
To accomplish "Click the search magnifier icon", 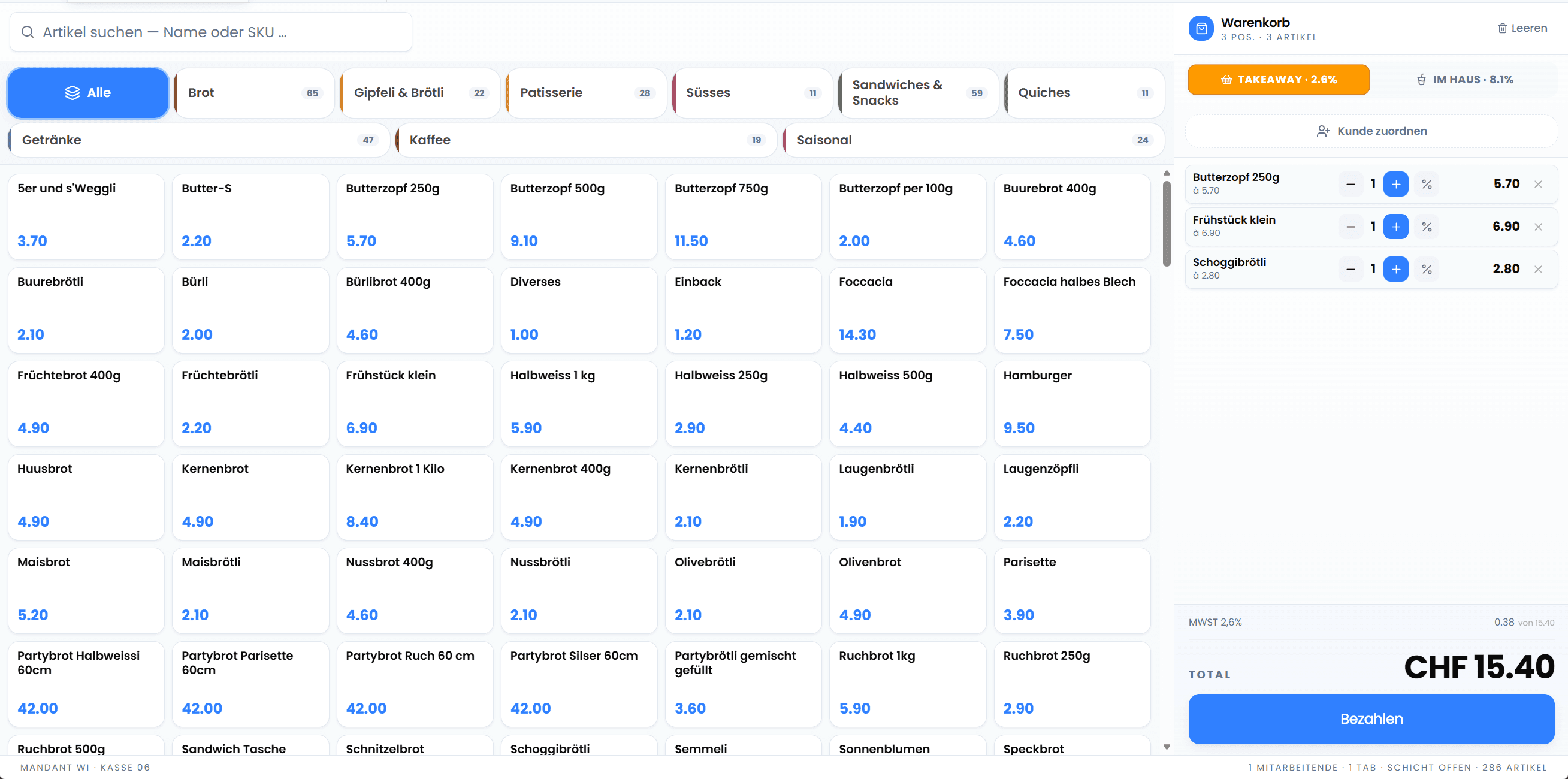I will coord(28,32).
